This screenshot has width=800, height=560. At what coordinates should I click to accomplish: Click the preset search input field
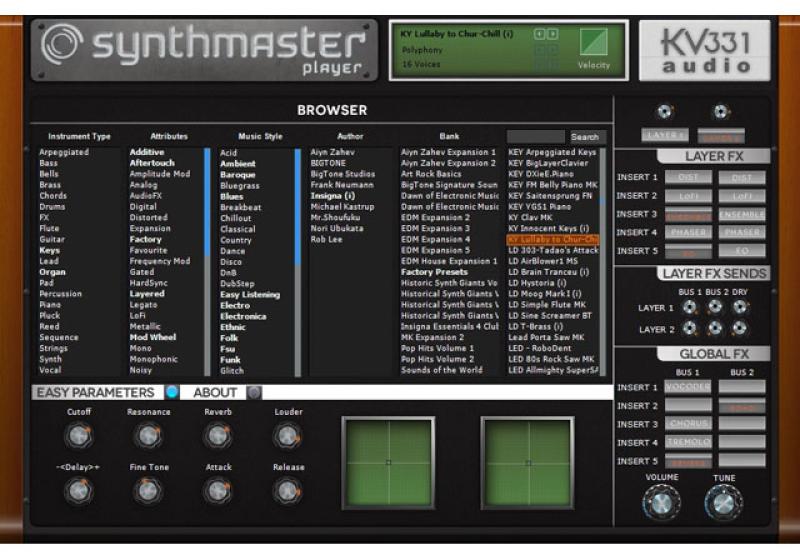click(x=536, y=136)
